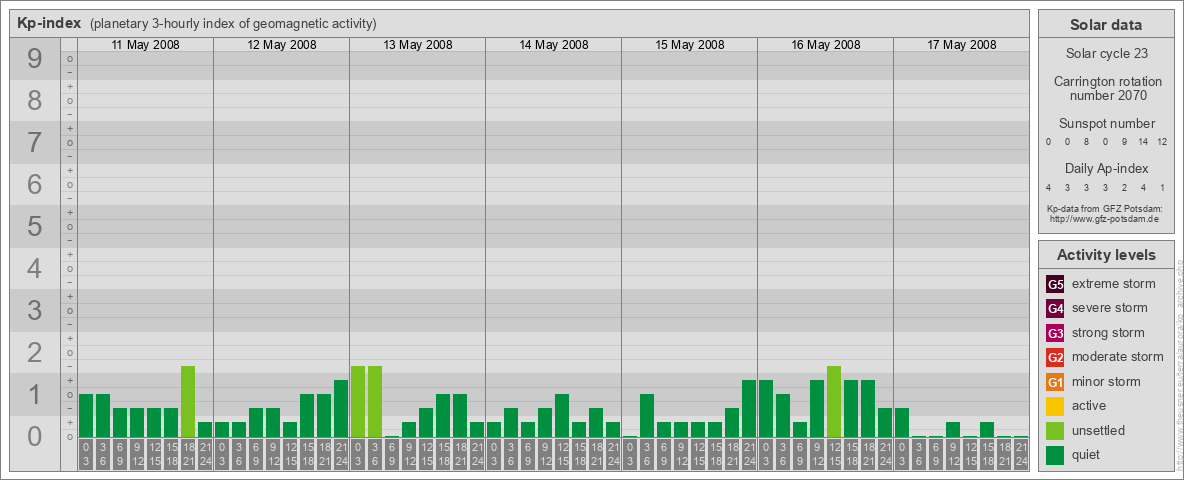The width and height of the screenshot is (1184, 480).
Task: Select the 14 May 2008 date header
Action: click(x=553, y=45)
